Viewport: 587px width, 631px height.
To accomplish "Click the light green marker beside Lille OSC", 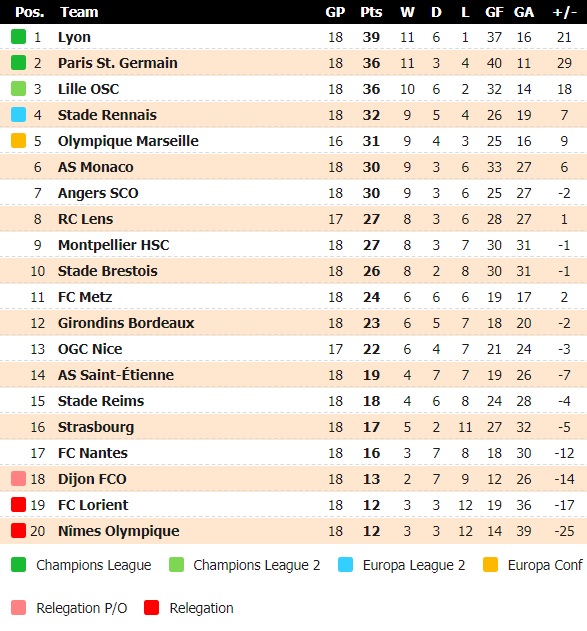I will 19,89.
